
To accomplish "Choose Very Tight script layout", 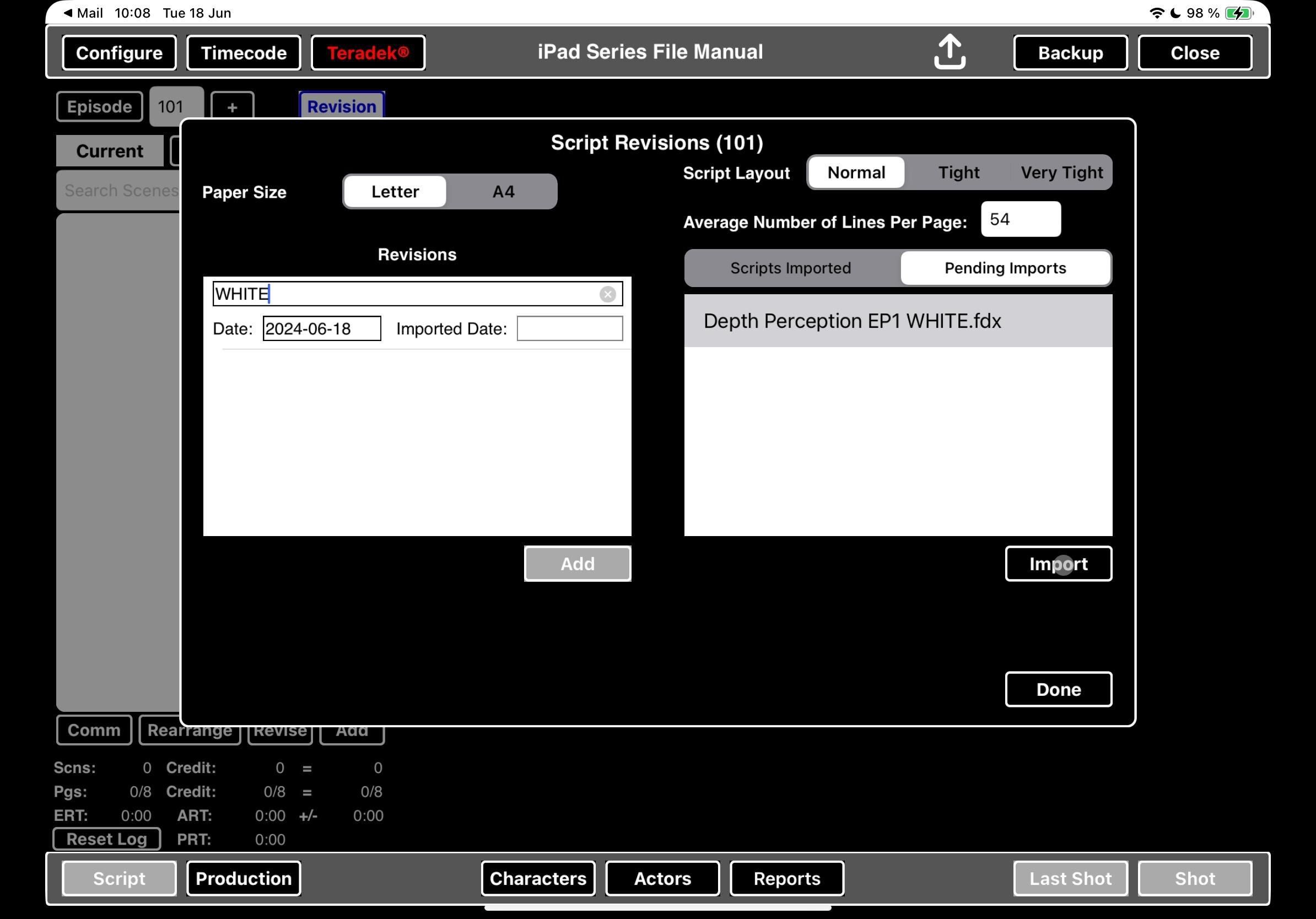I will [1061, 172].
